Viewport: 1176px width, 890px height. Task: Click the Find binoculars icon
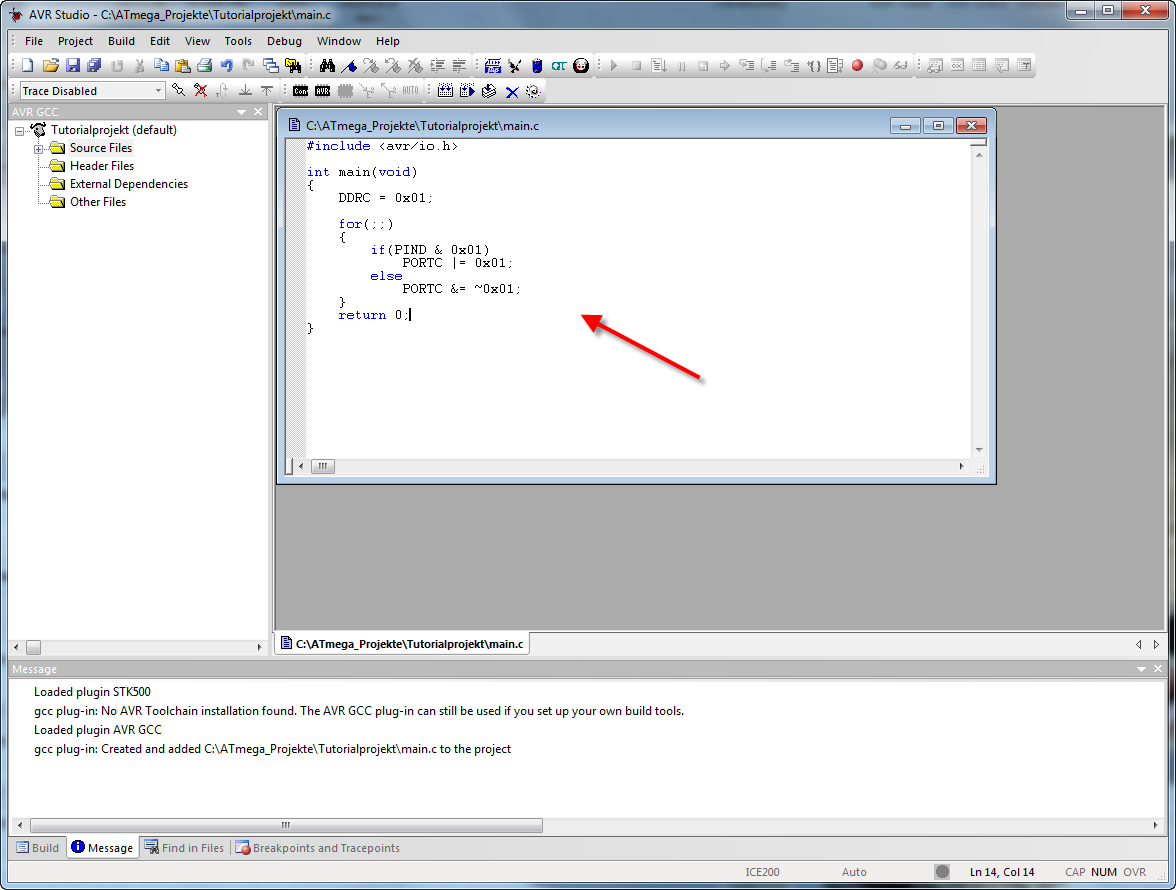pyautogui.click(x=327, y=66)
